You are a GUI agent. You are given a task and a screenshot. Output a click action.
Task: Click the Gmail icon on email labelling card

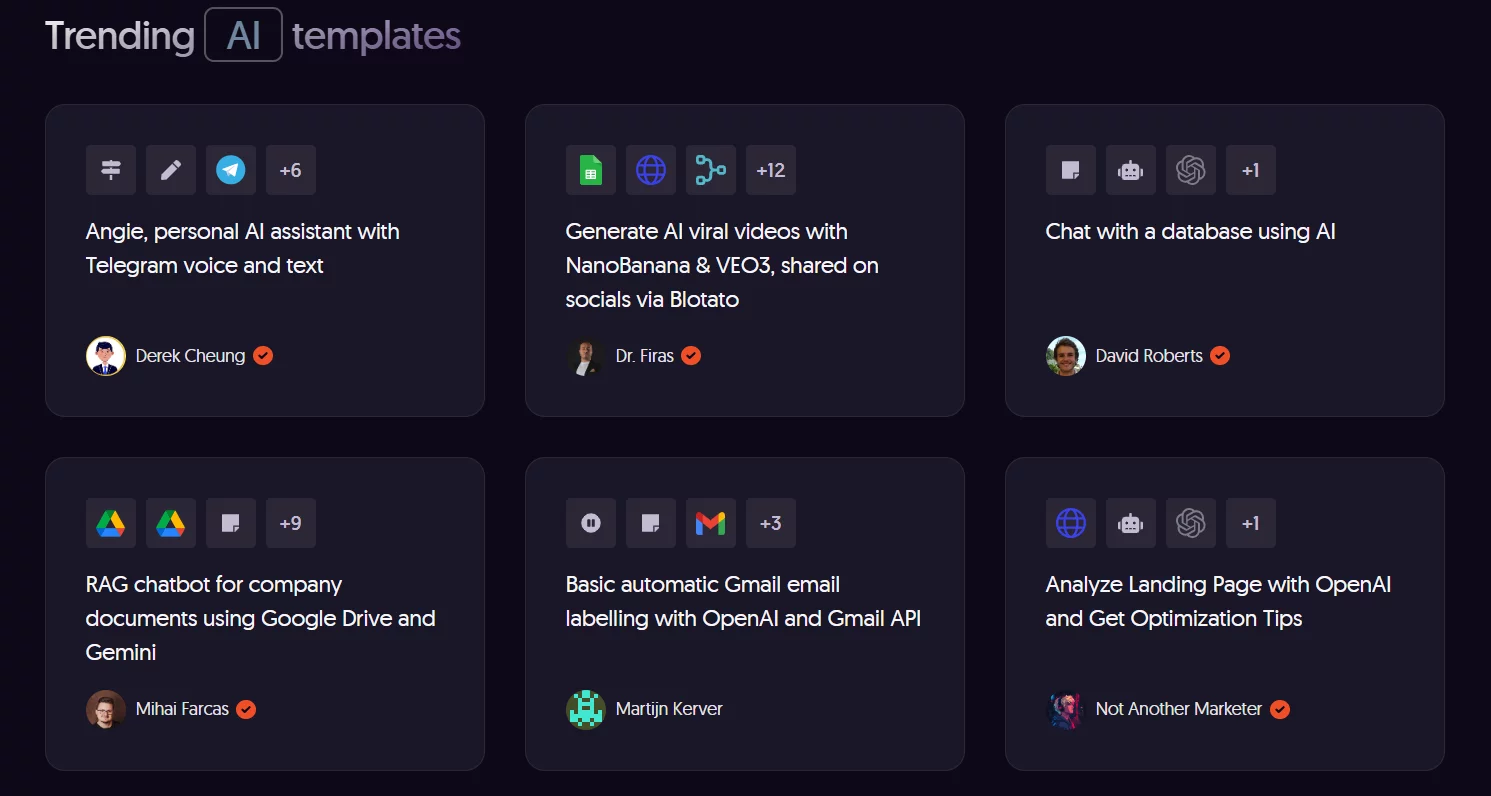[711, 523]
